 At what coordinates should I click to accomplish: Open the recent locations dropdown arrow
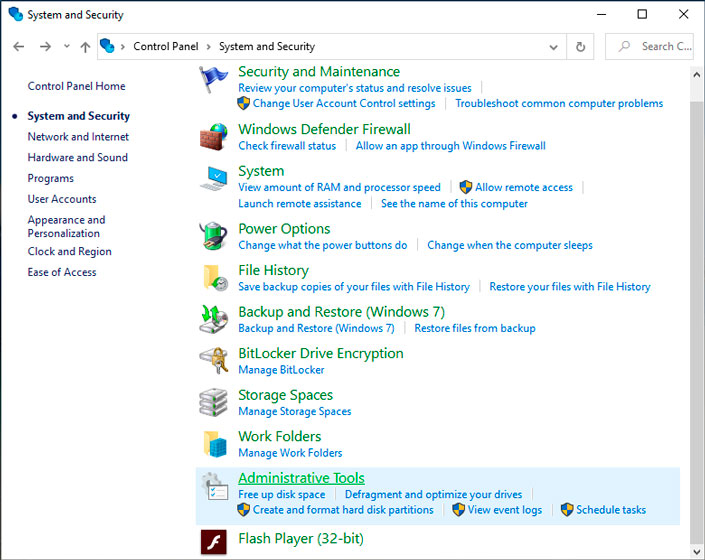[67, 46]
